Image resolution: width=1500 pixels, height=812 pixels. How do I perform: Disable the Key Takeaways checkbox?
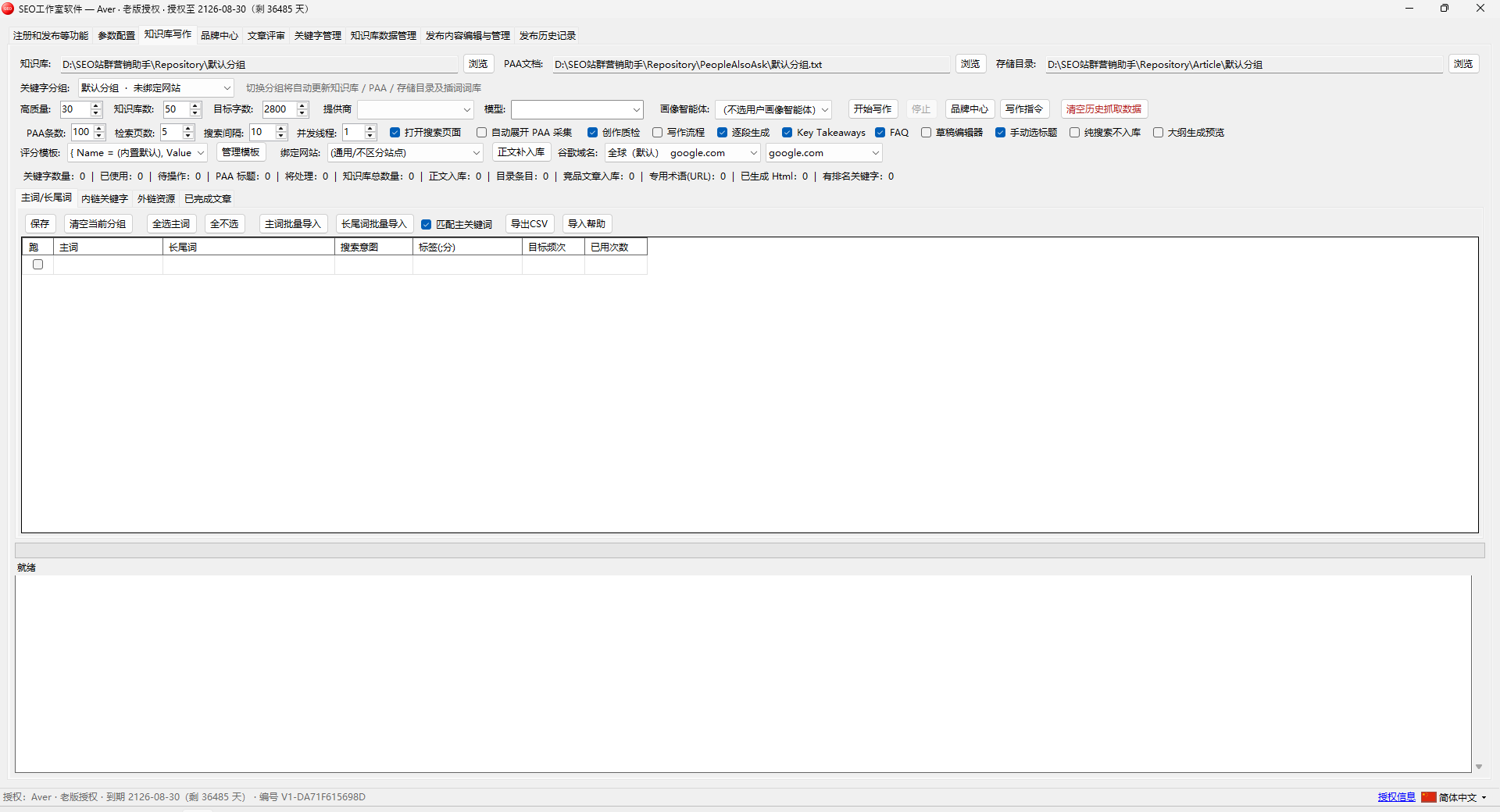[787, 133]
